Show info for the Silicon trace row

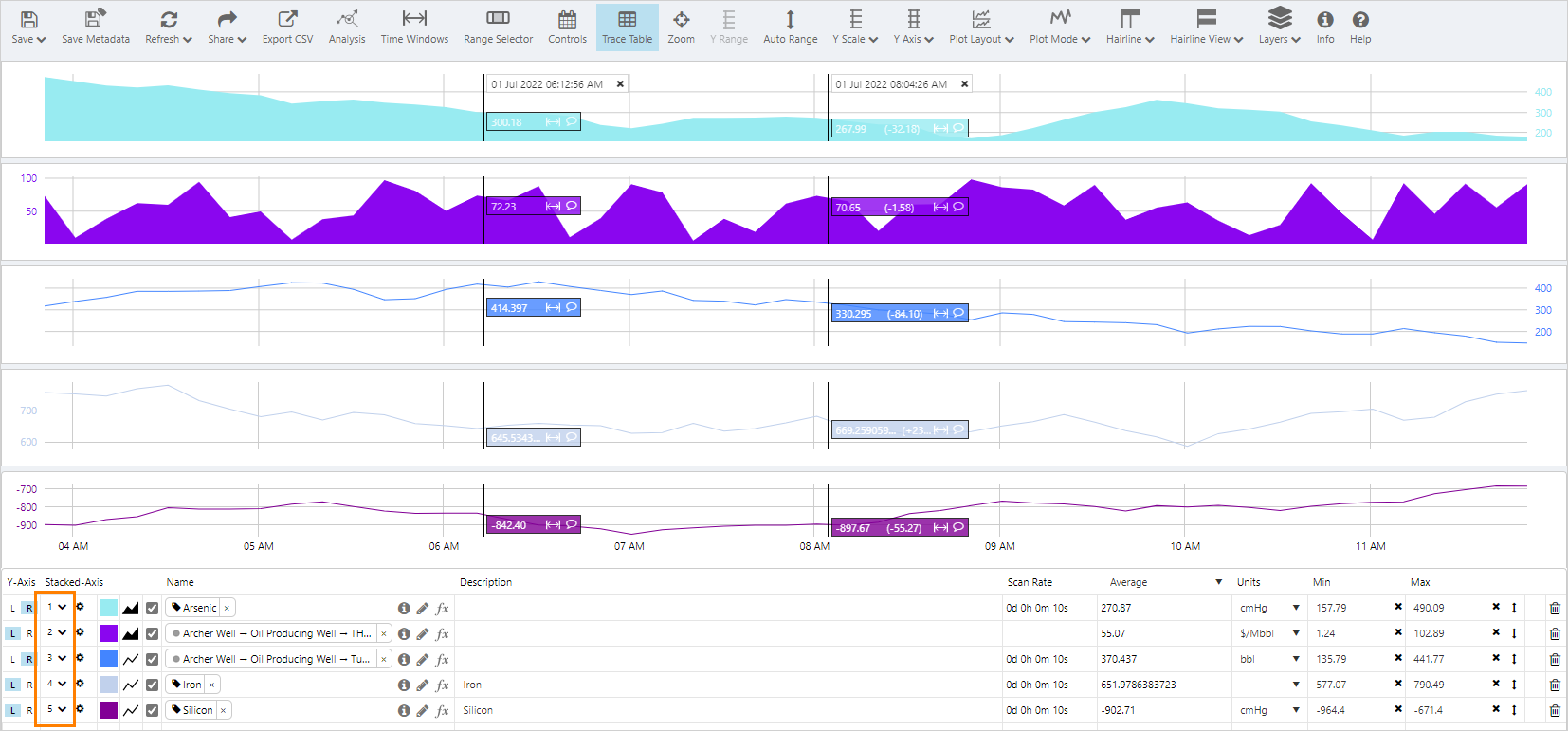(x=404, y=710)
